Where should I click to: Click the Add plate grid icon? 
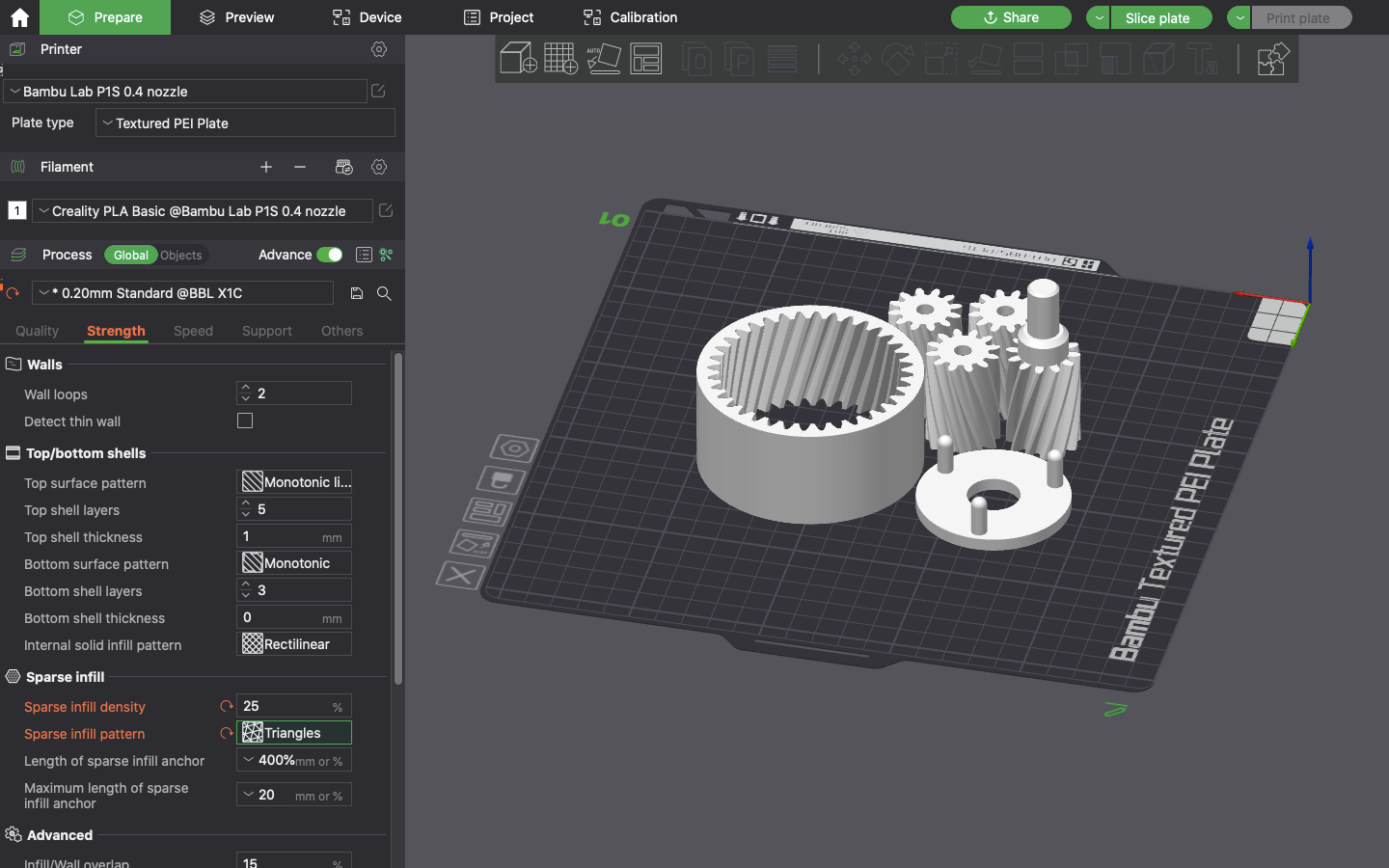pos(560,58)
